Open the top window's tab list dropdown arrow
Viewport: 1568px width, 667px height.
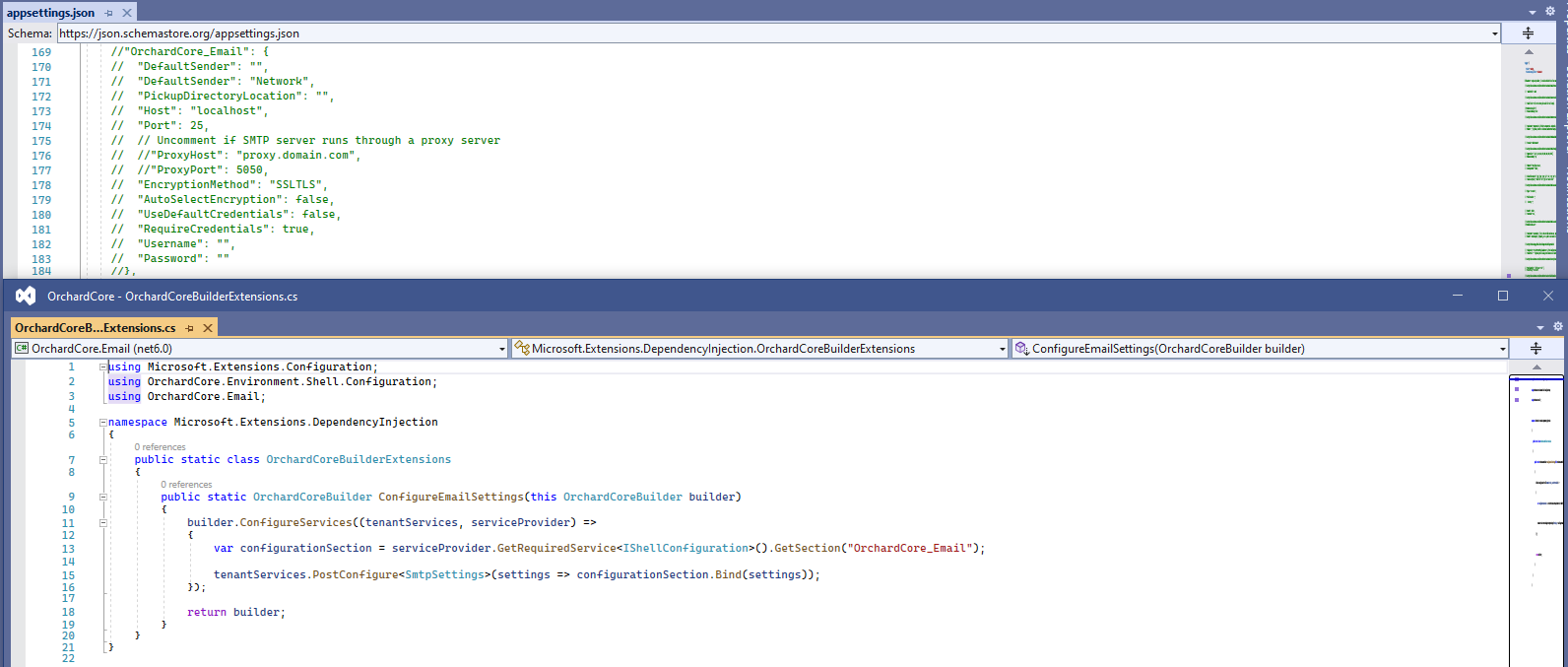click(1533, 13)
